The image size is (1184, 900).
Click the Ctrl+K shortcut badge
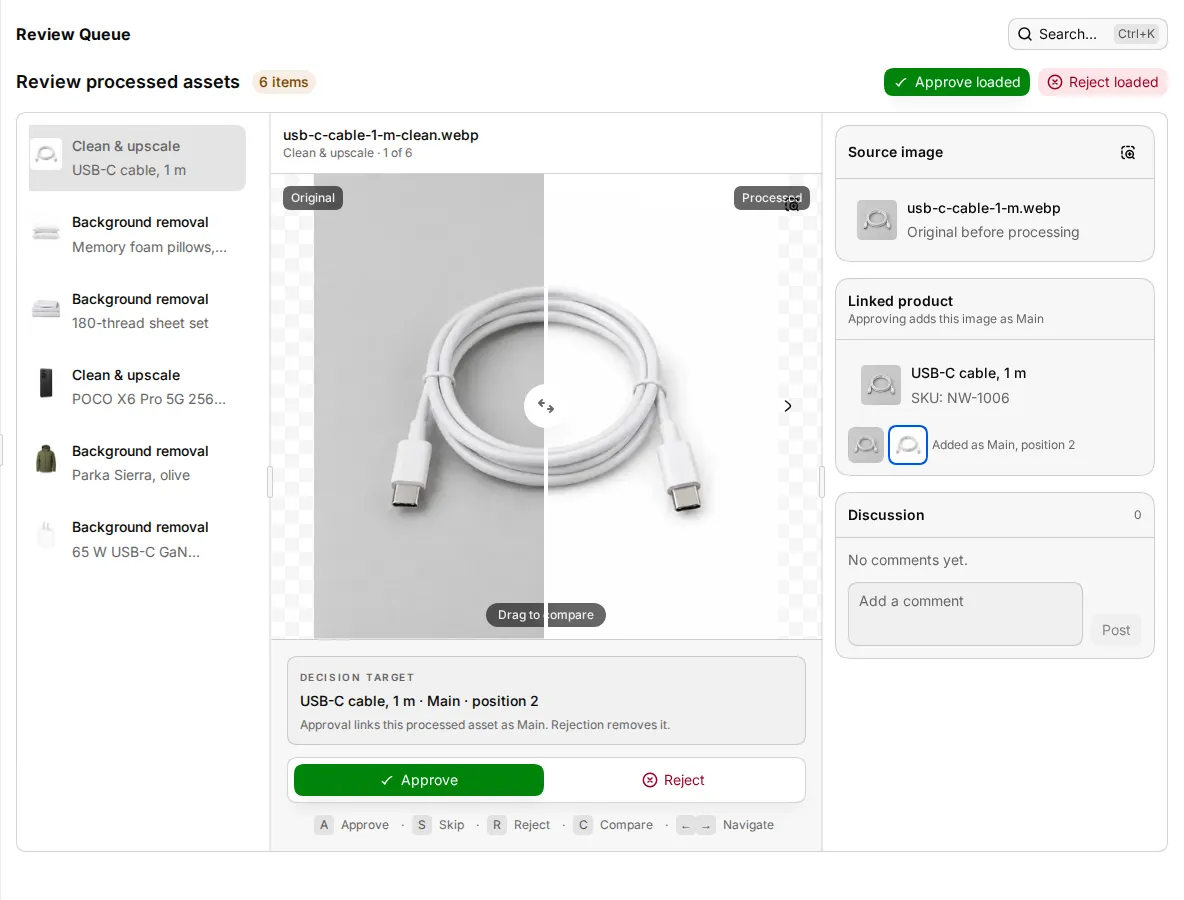(1136, 34)
